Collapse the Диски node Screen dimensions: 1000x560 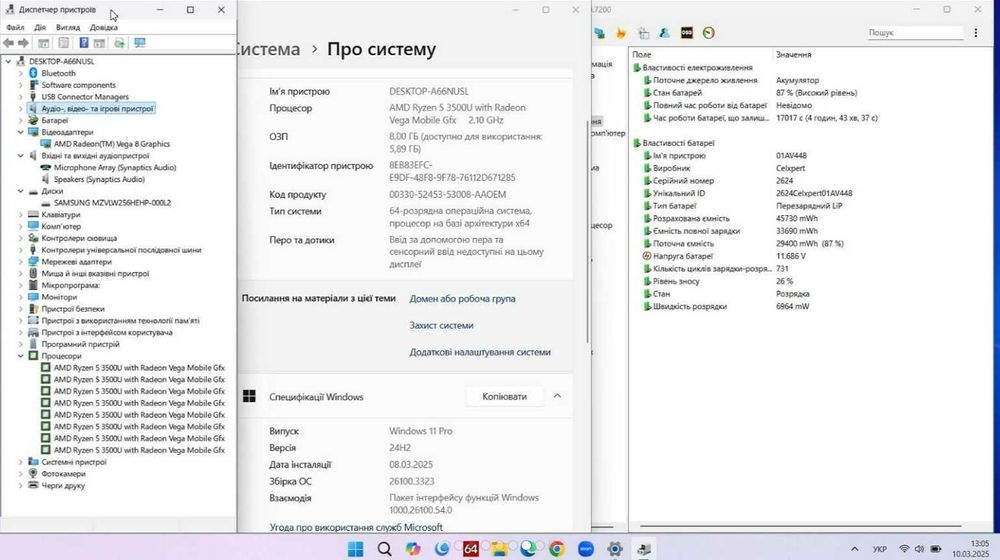[x=20, y=191]
